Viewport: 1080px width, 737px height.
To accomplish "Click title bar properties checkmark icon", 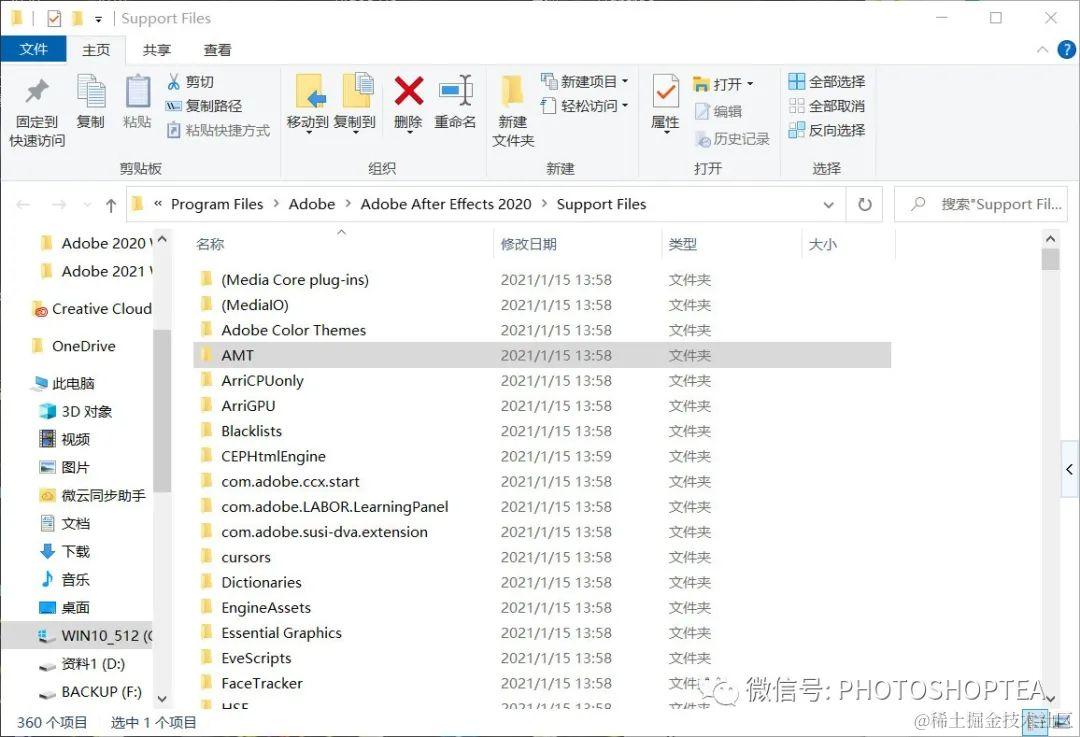I will (x=54, y=18).
